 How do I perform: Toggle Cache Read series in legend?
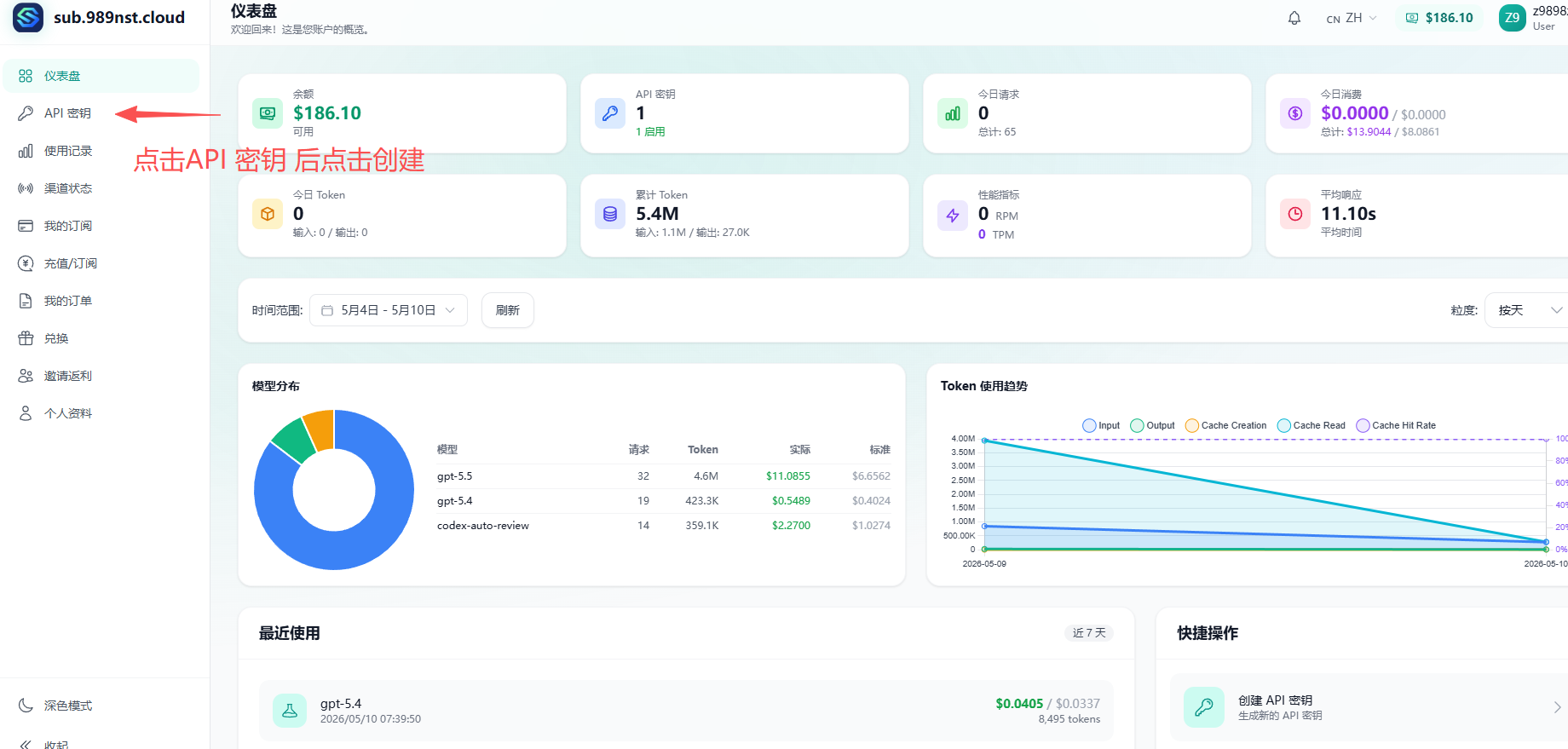[x=1311, y=425]
